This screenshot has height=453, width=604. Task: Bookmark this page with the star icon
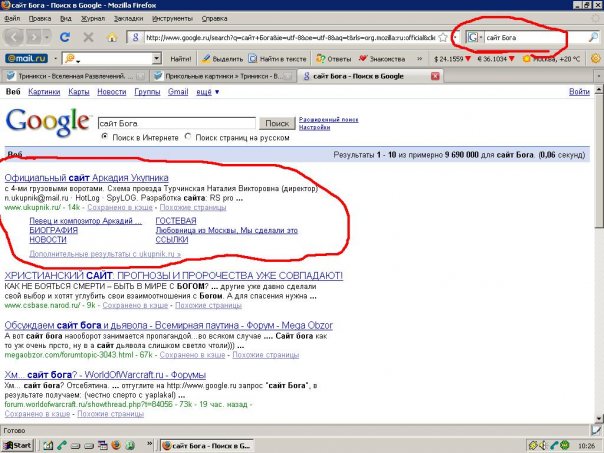click(443, 37)
